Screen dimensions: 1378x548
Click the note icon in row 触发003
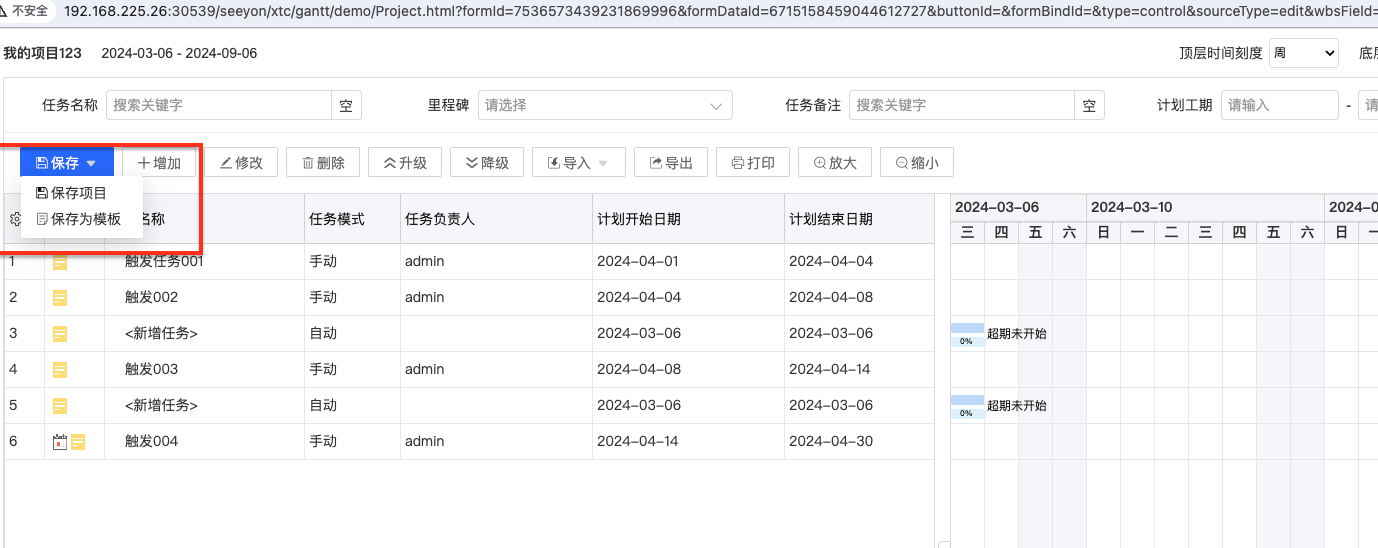coord(60,370)
